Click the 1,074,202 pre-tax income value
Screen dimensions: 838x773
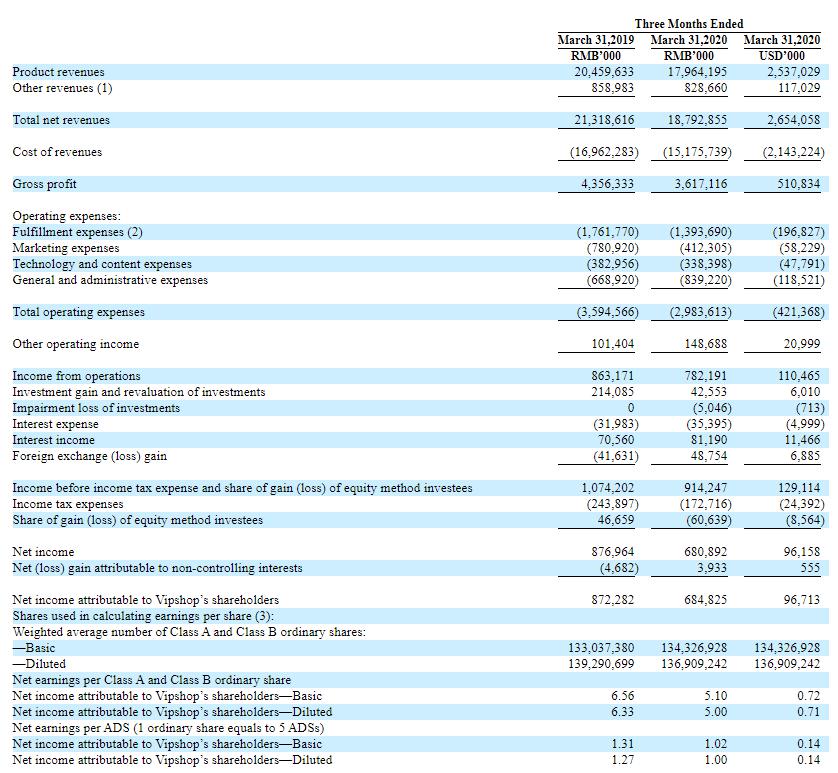click(x=608, y=488)
